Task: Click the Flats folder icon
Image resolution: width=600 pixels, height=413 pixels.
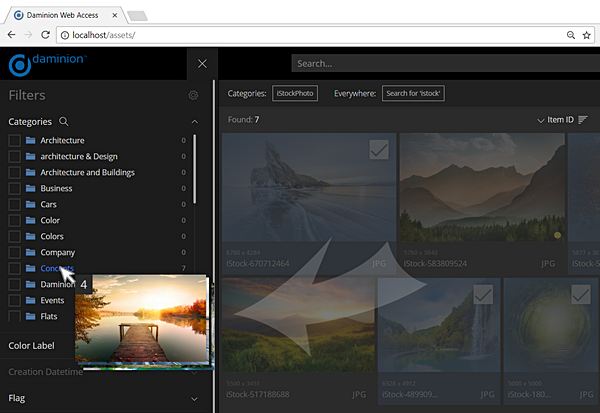Action: [x=31, y=316]
